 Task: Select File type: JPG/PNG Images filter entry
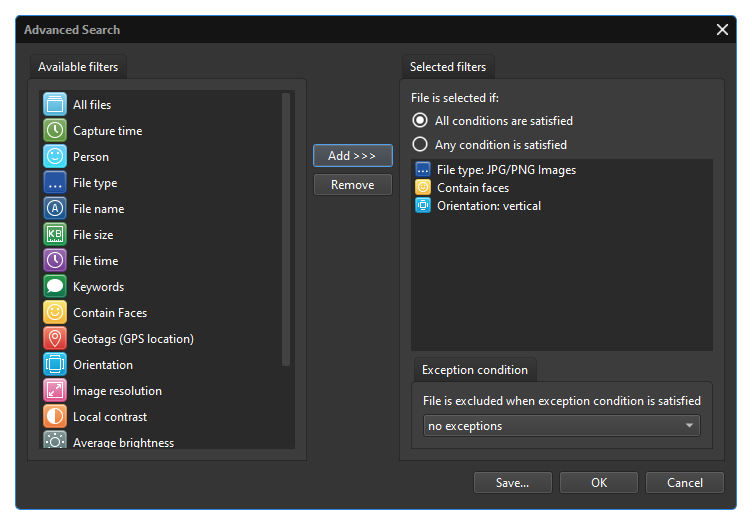[505, 170]
